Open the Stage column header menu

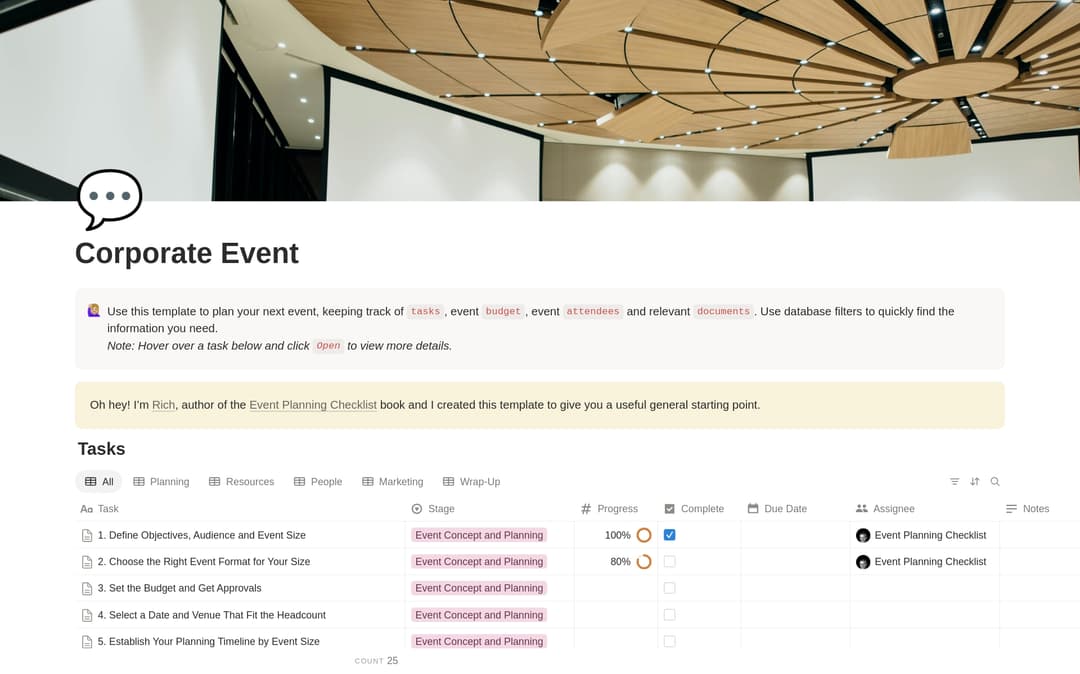coord(490,509)
